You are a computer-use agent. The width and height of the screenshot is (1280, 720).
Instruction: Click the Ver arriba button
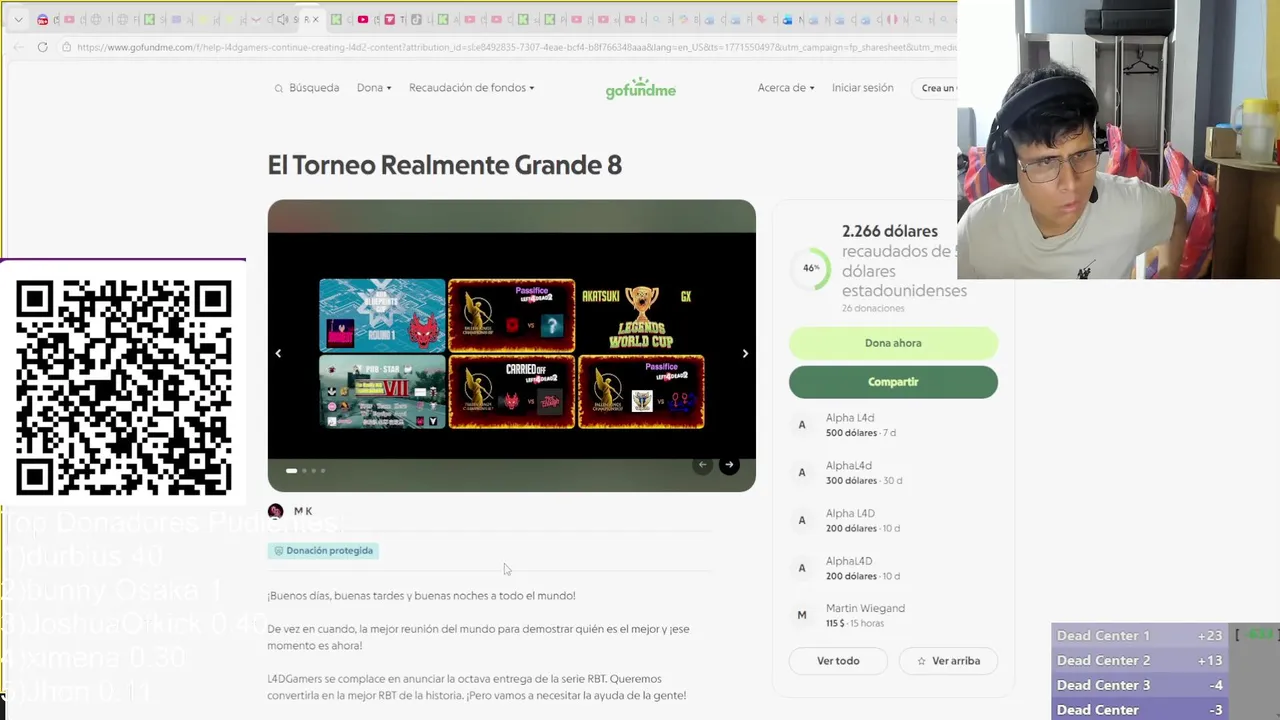pyautogui.click(x=948, y=661)
